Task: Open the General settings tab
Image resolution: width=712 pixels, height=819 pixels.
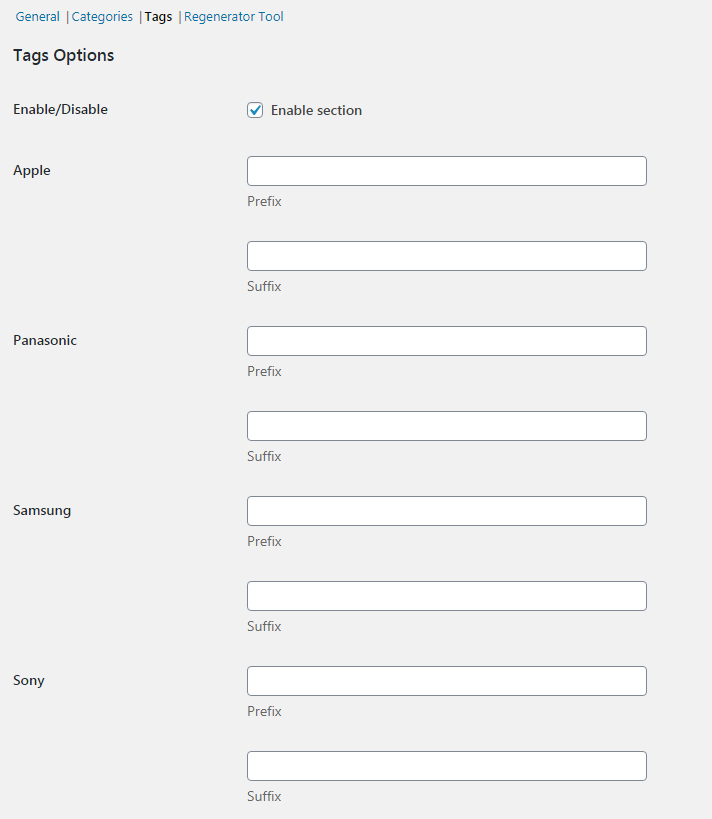Action: click(x=38, y=17)
